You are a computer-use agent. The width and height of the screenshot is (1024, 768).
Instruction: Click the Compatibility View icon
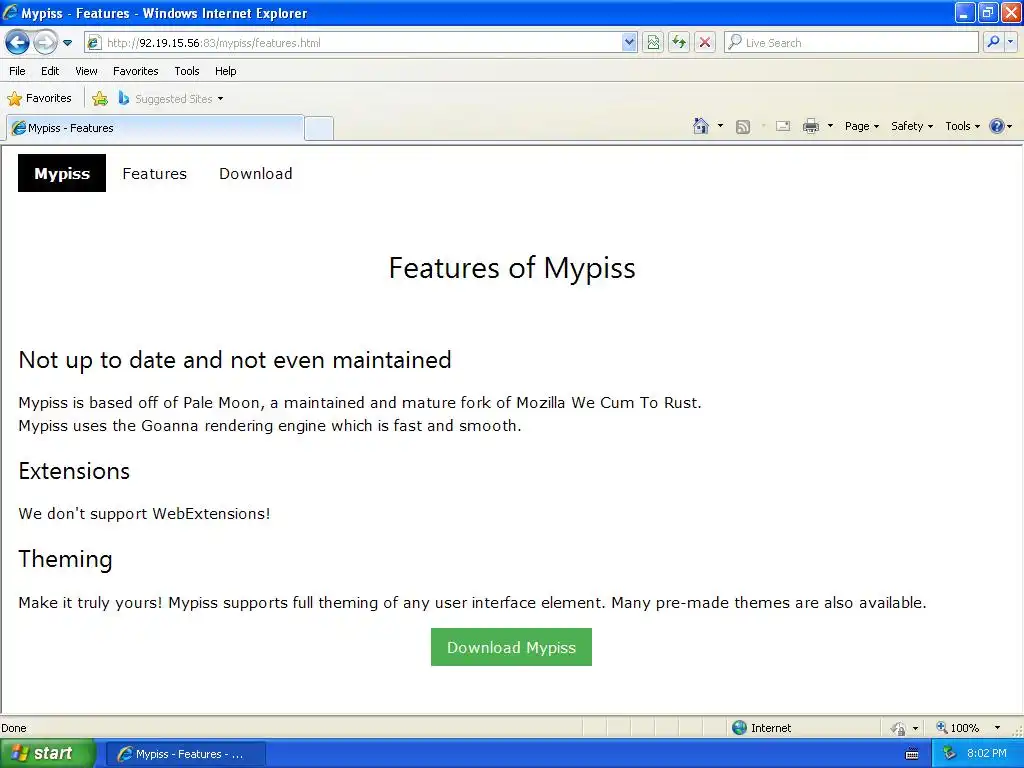pyautogui.click(x=653, y=43)
